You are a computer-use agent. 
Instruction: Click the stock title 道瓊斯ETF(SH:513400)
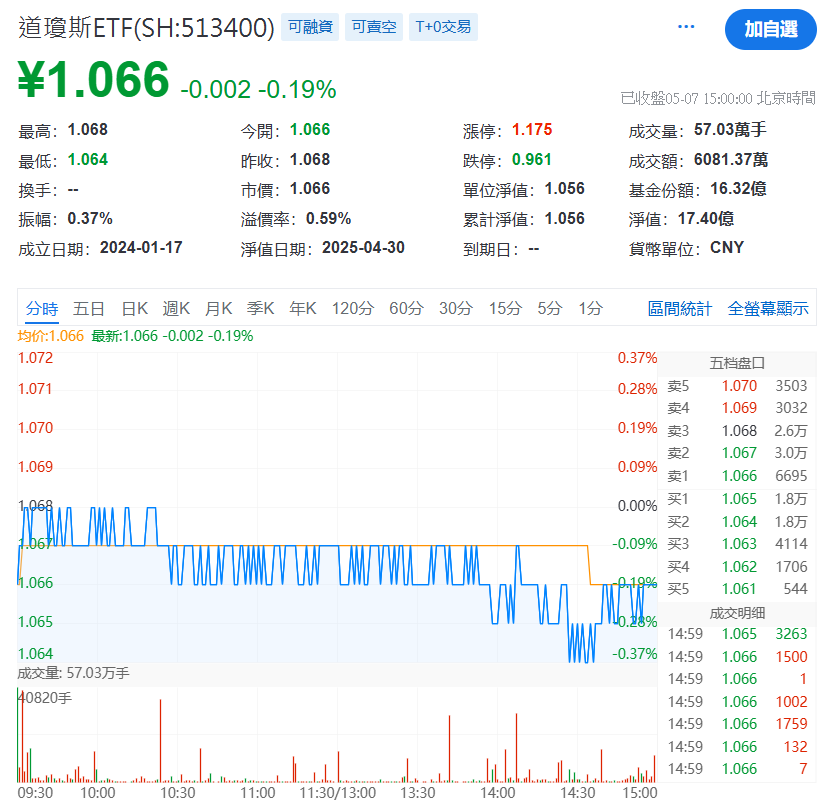coord(146,28)
